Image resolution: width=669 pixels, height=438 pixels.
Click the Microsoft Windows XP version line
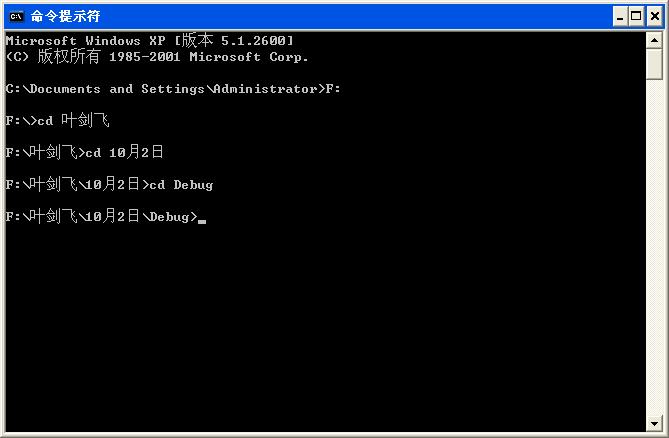click(150, 41)
